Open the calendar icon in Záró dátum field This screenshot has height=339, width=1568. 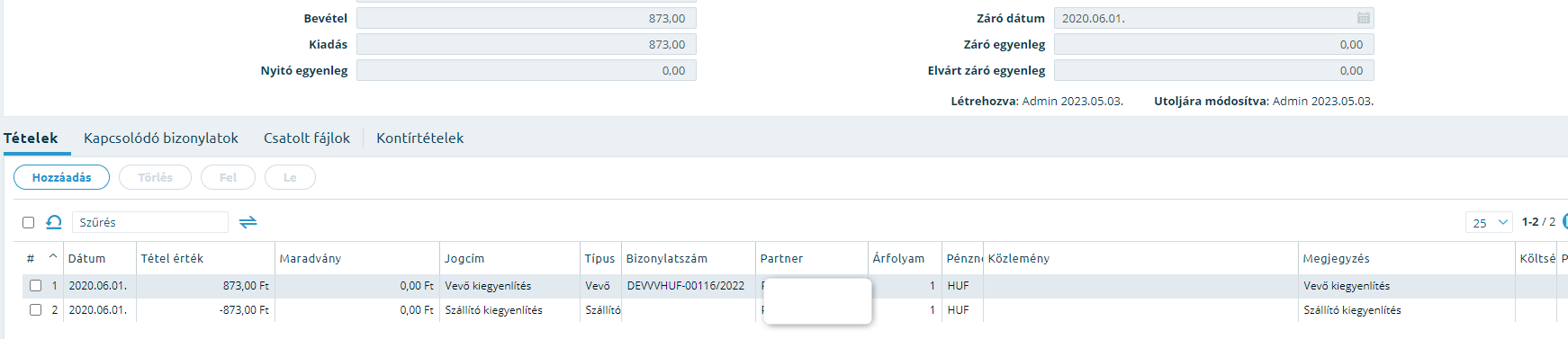pos(1363,18)
